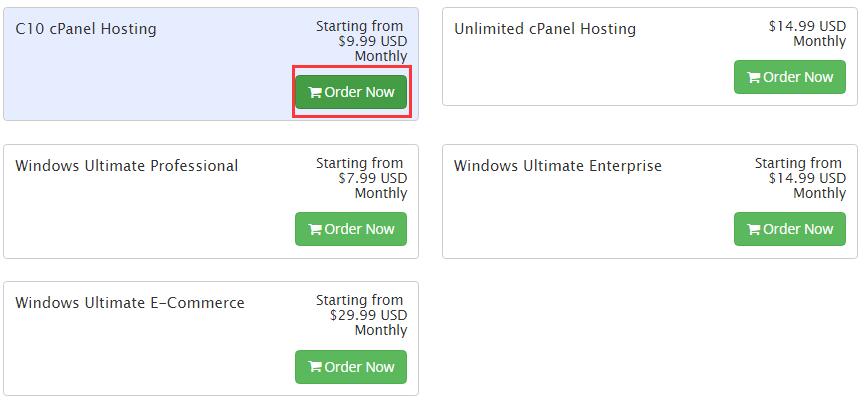
Task: Order the Unlimited cPanel Hosting plan
Action: click(x=789, y=77)
